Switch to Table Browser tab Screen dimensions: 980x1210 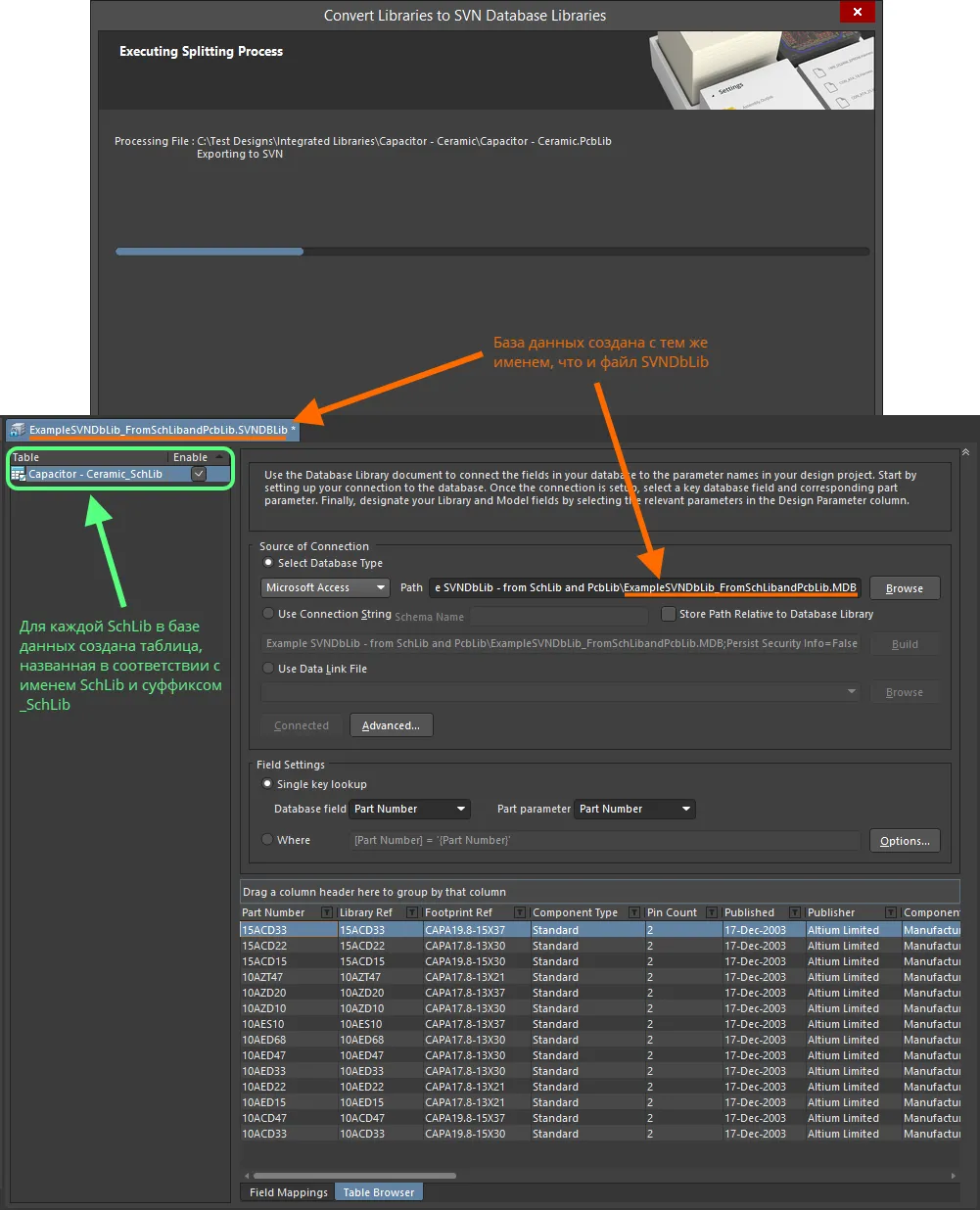[x=379, y=1192]
